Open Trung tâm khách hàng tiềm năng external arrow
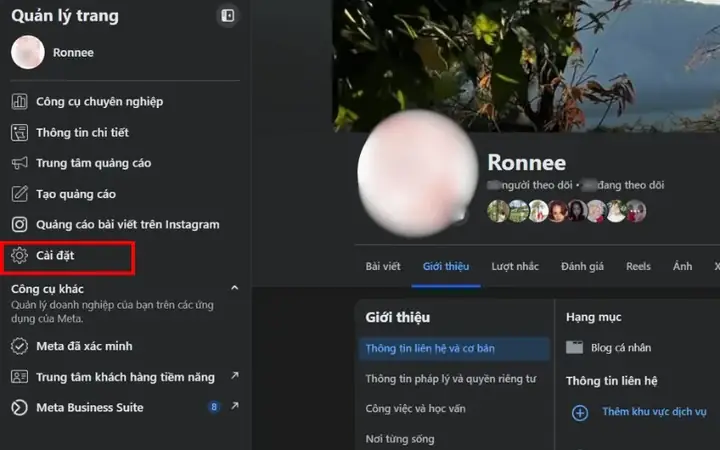 coord(235,376)
